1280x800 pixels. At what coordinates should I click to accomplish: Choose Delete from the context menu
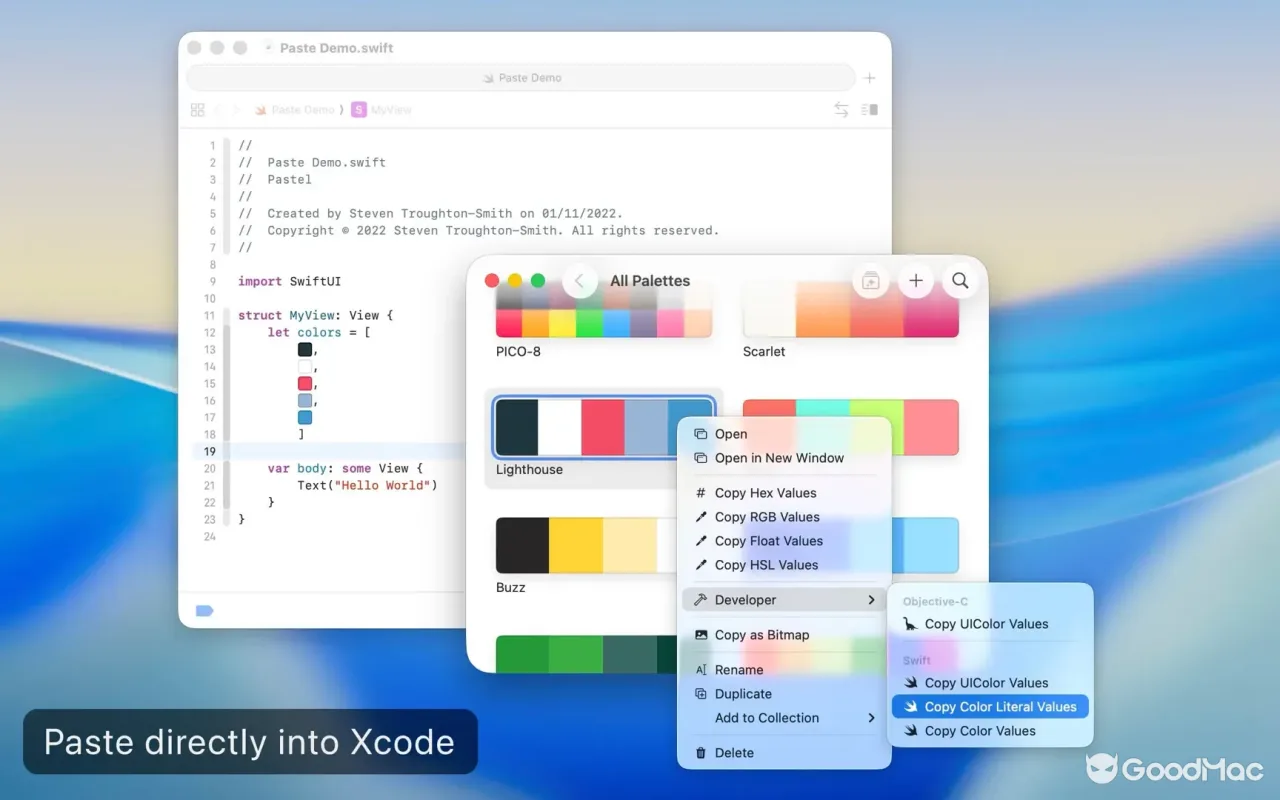[x=784, y=753]
